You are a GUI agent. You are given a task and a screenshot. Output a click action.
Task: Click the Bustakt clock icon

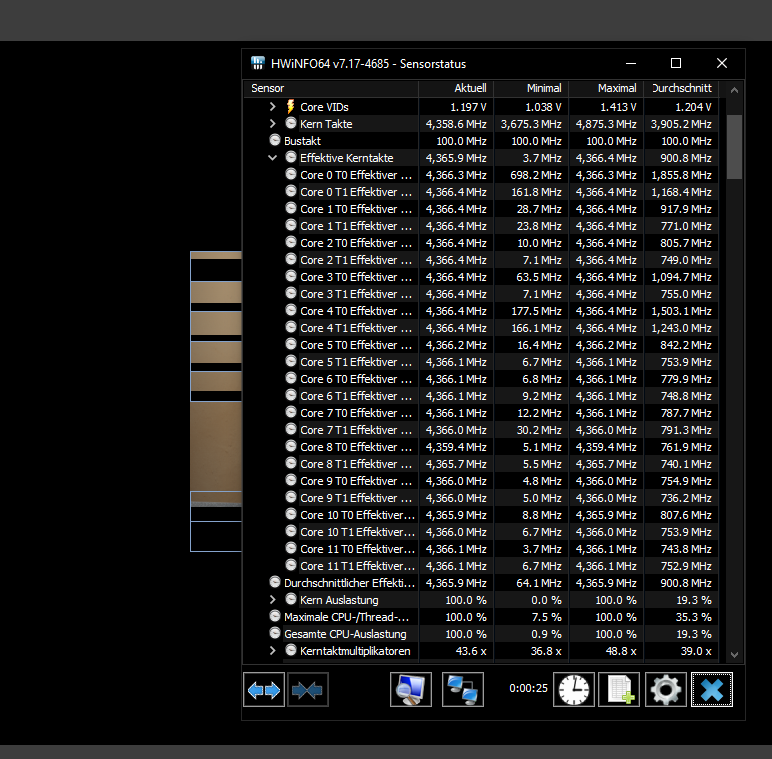(x=275, y=140)
